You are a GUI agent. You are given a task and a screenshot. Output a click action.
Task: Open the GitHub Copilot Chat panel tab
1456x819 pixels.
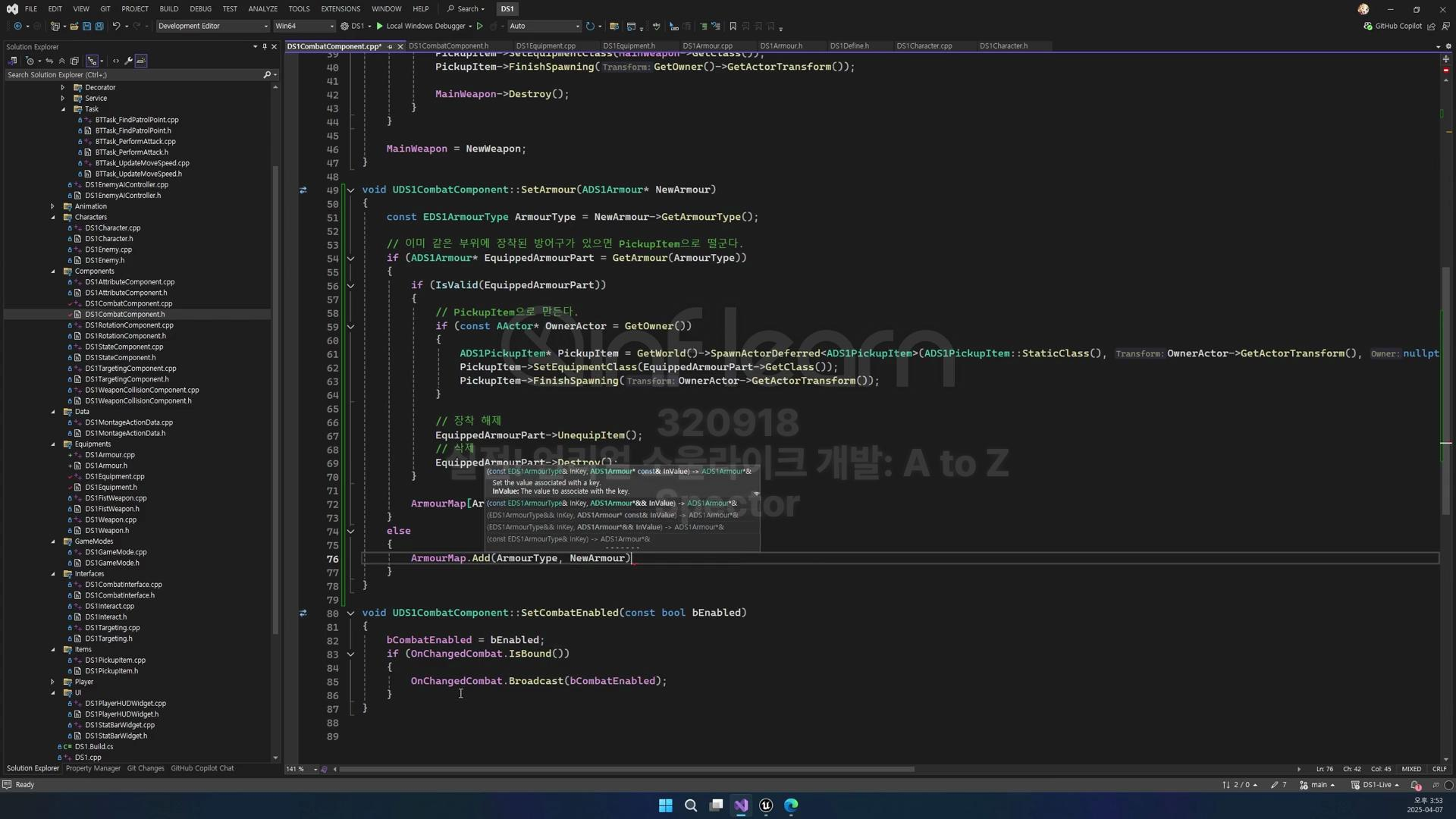point(202,768)
